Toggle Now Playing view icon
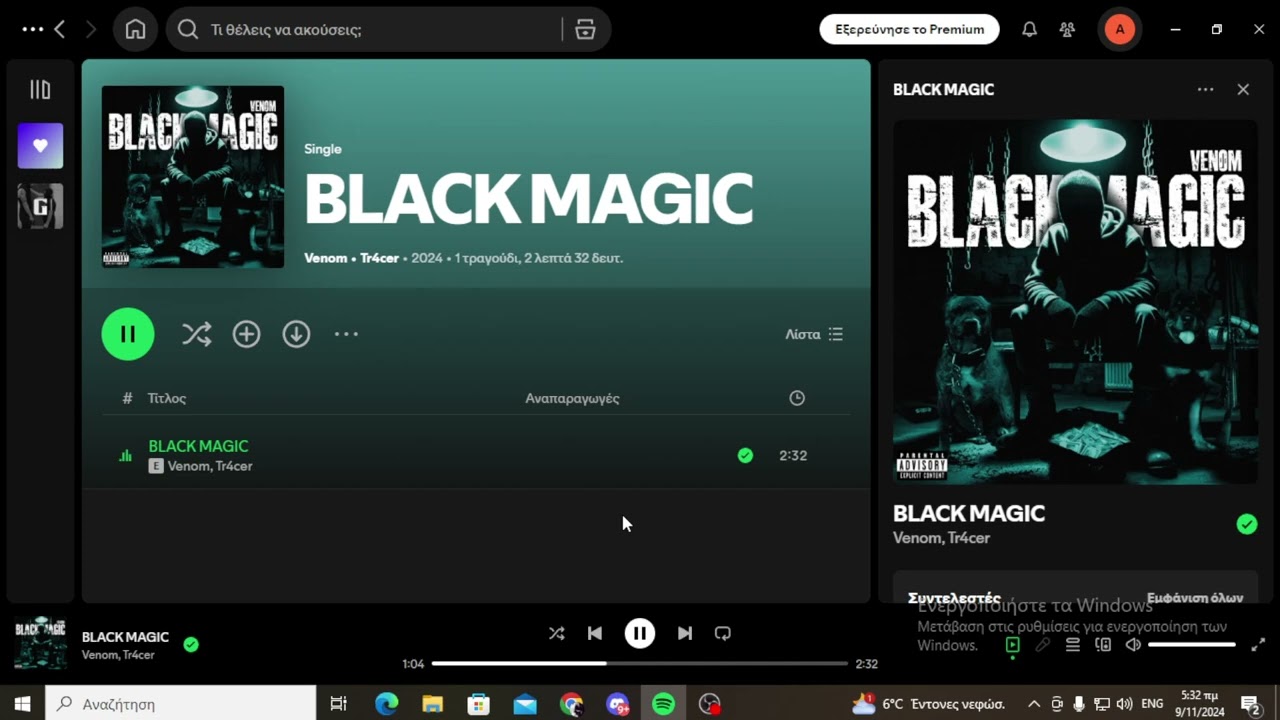 (1013, 645)
